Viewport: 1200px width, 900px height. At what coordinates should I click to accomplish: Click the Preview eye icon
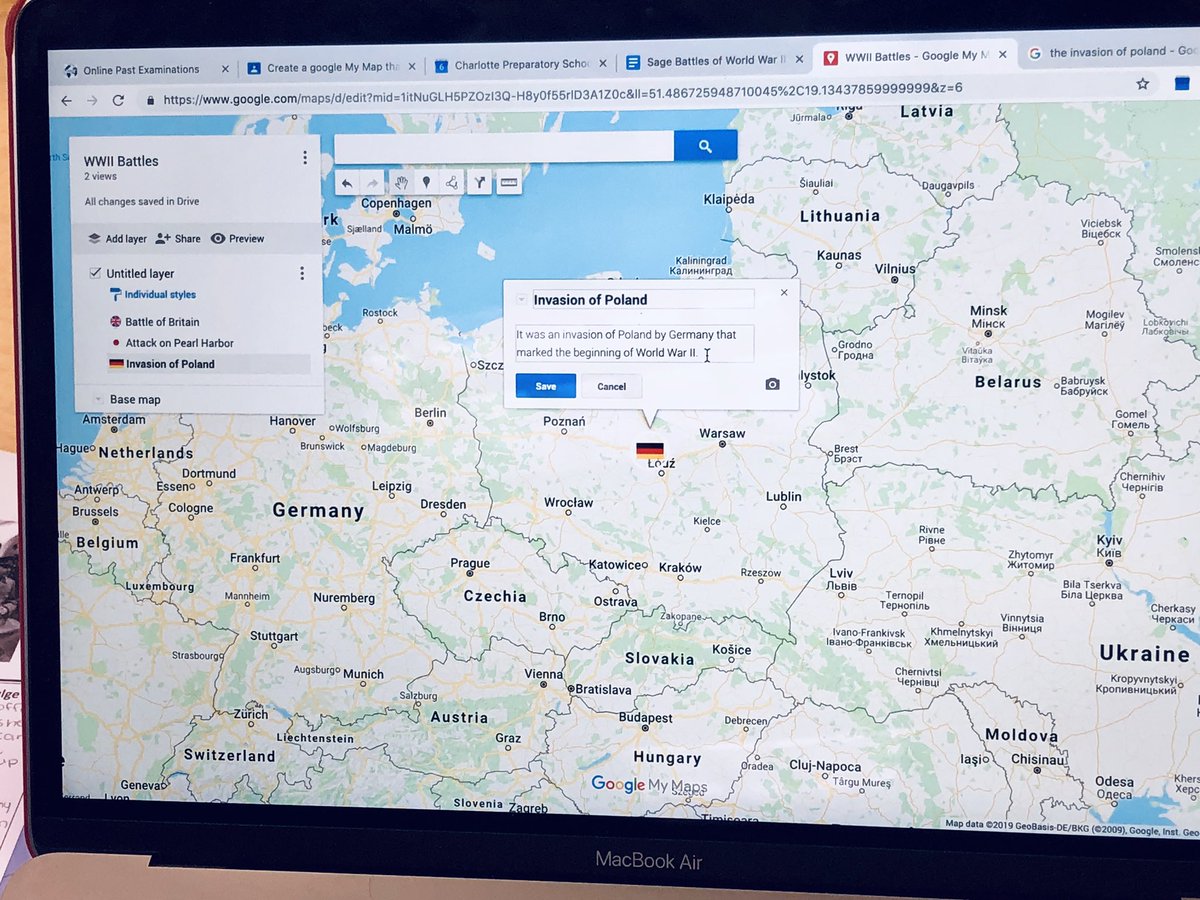218,239
